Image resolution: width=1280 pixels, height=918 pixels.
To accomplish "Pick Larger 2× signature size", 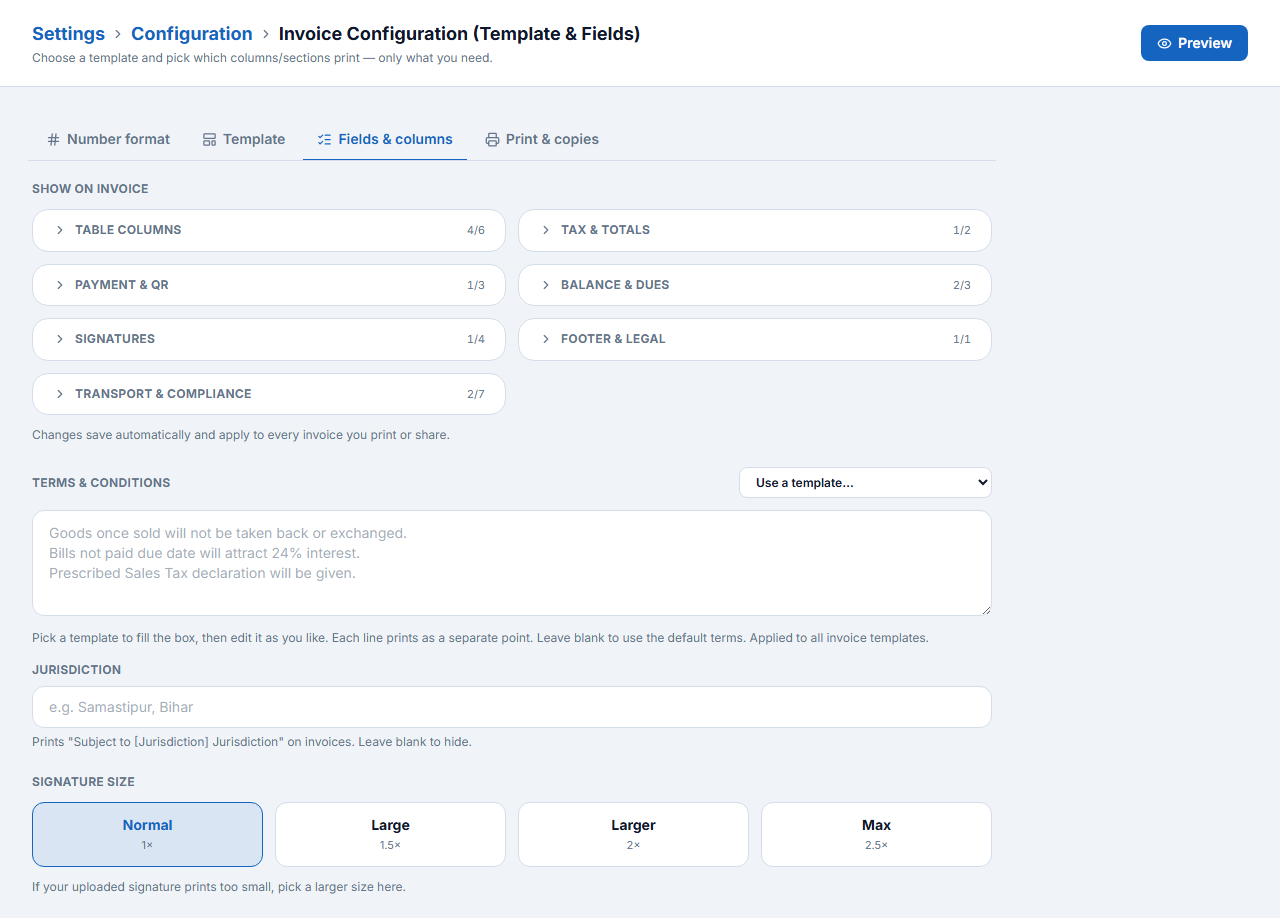I will (633, 834).
